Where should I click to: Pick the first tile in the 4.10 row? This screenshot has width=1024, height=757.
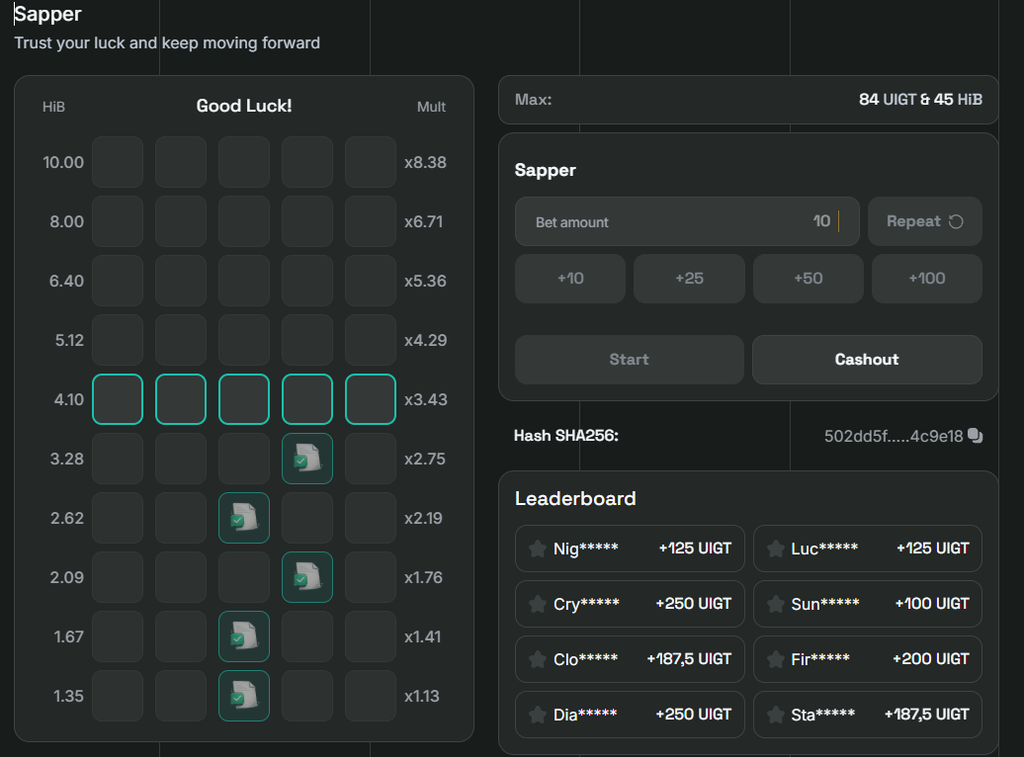click(x=118, y=399)
